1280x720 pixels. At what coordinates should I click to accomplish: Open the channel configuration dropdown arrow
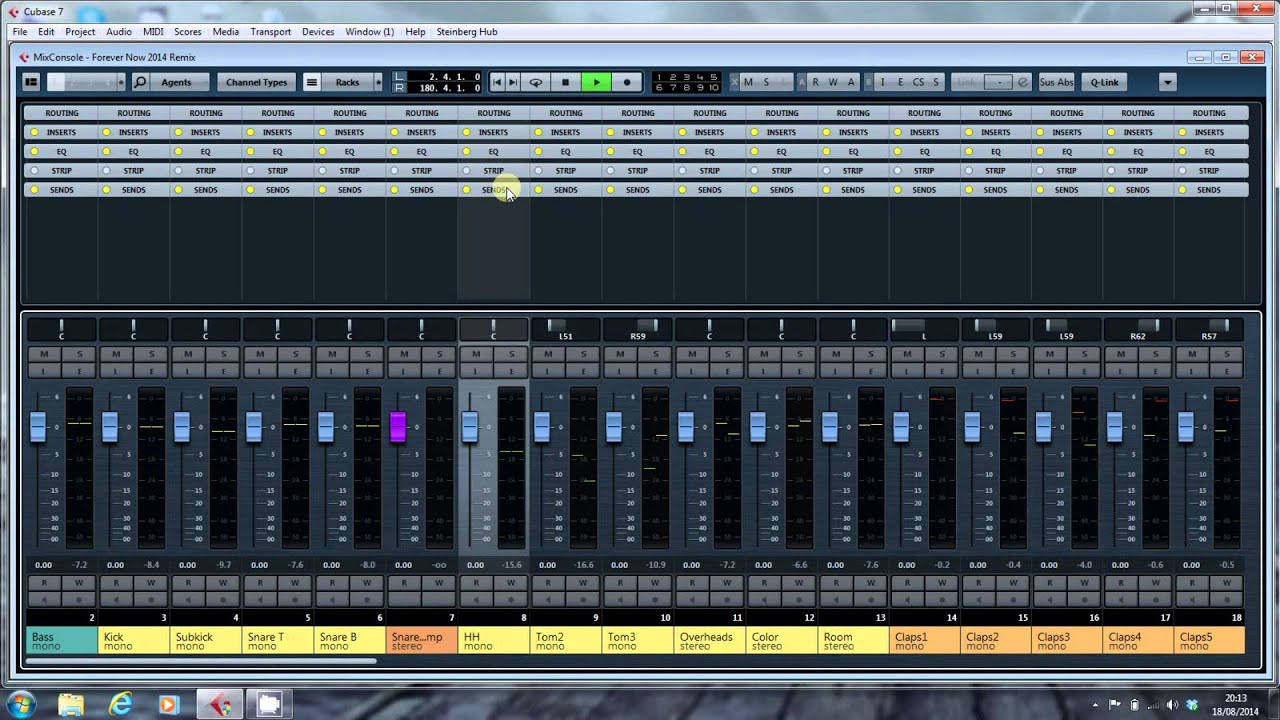pos(121,82)
